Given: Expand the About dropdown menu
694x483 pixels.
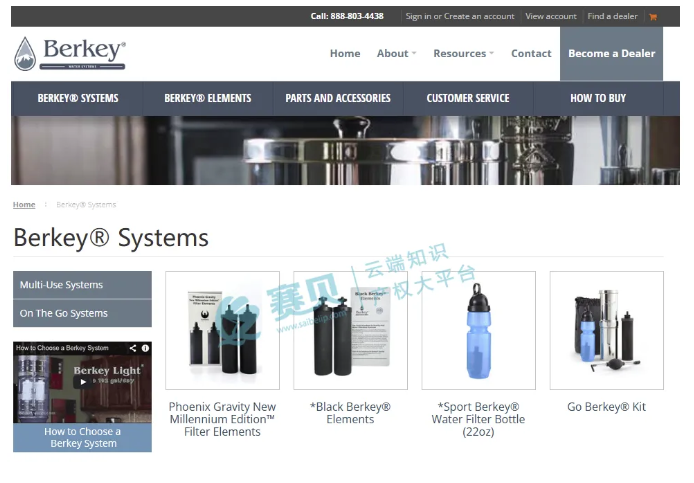Looking at the screenshot, I should 397,54.
